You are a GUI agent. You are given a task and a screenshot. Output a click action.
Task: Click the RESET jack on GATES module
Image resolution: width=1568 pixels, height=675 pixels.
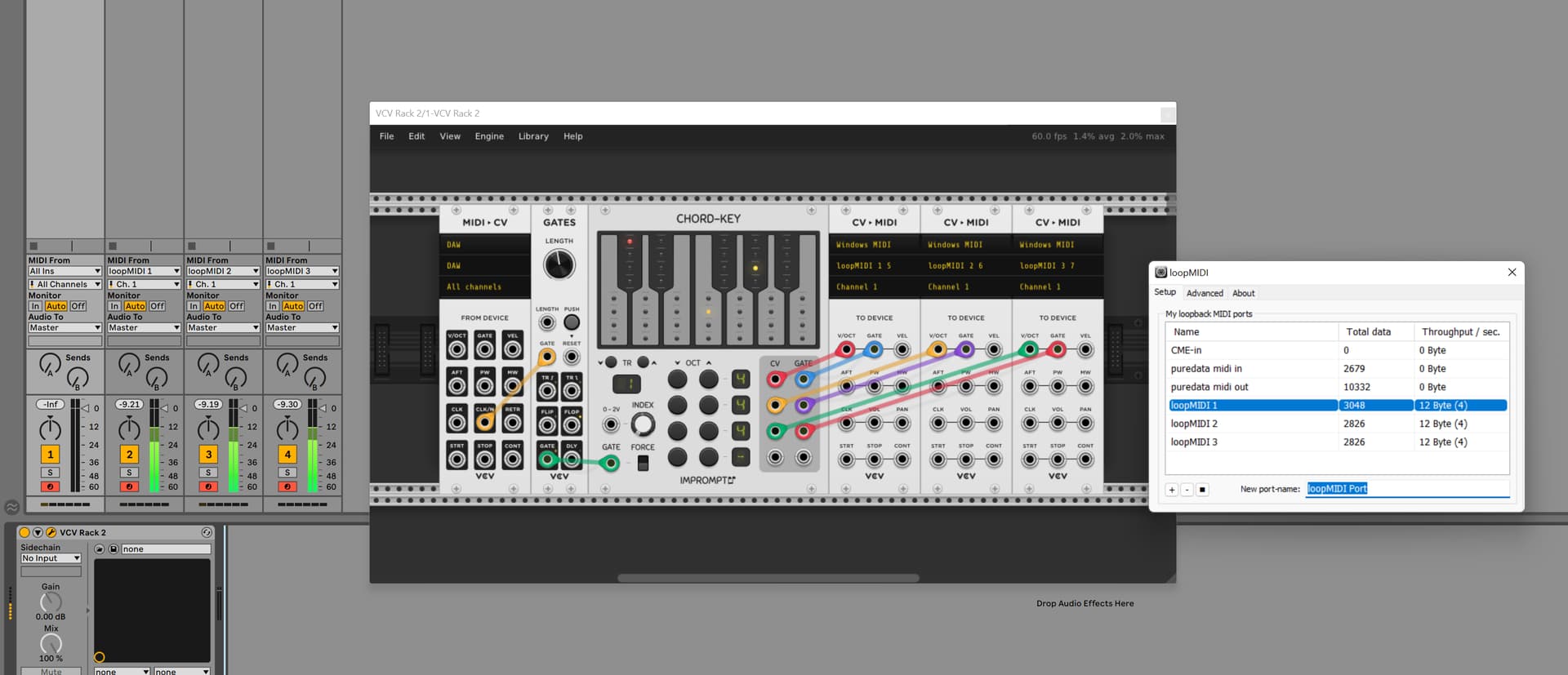pyautogui.click(x=572, y=357)
